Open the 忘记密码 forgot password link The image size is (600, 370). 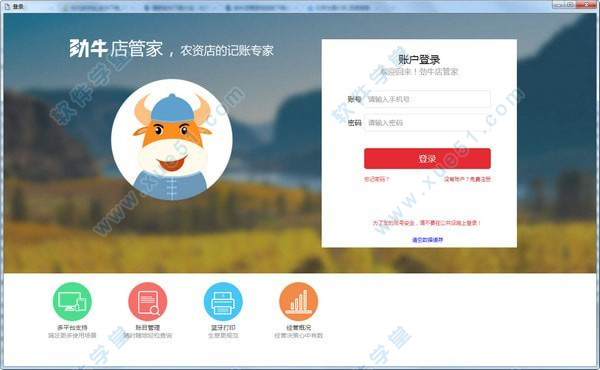pos(377,179)
